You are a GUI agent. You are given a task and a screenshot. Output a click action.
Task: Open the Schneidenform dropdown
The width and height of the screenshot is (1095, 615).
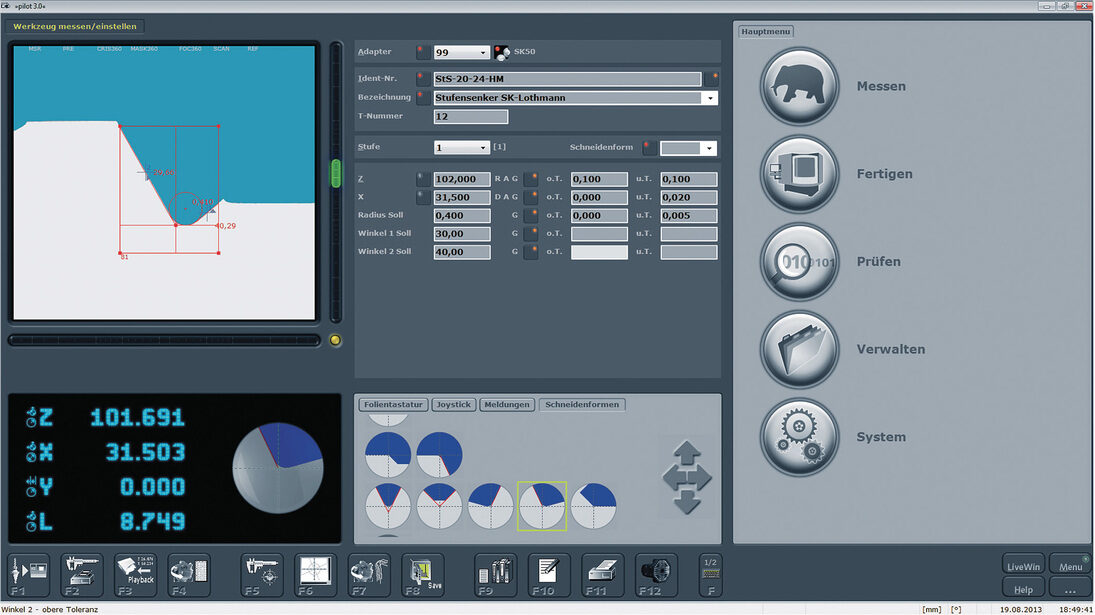tap(709, 148)
